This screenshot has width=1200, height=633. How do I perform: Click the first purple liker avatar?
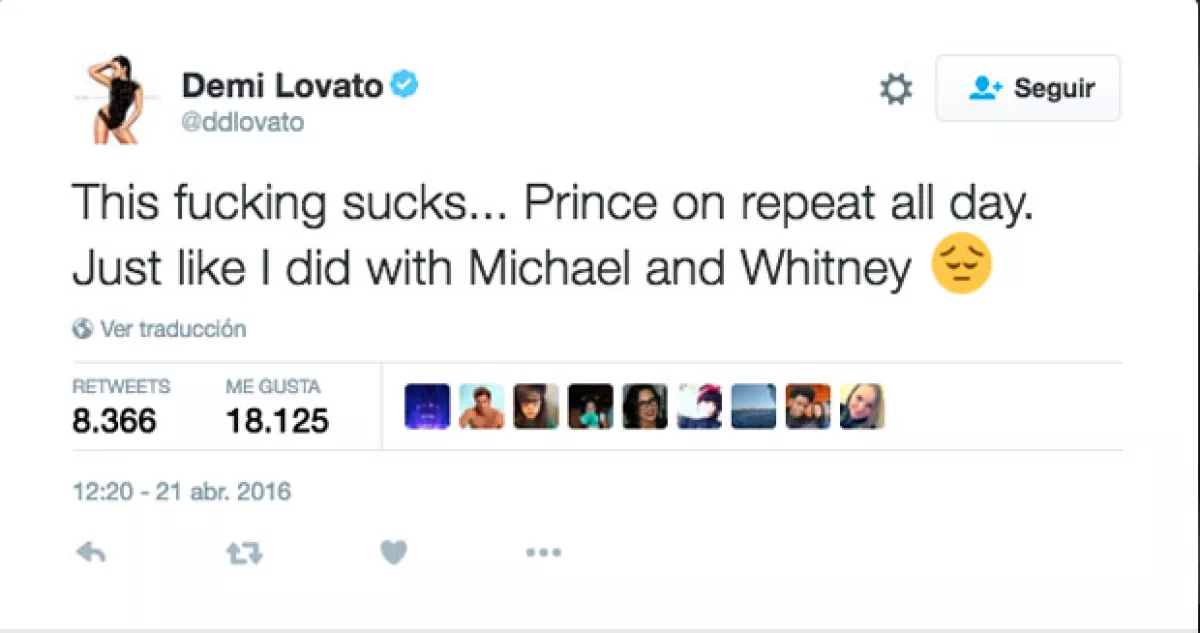point(427,407)
